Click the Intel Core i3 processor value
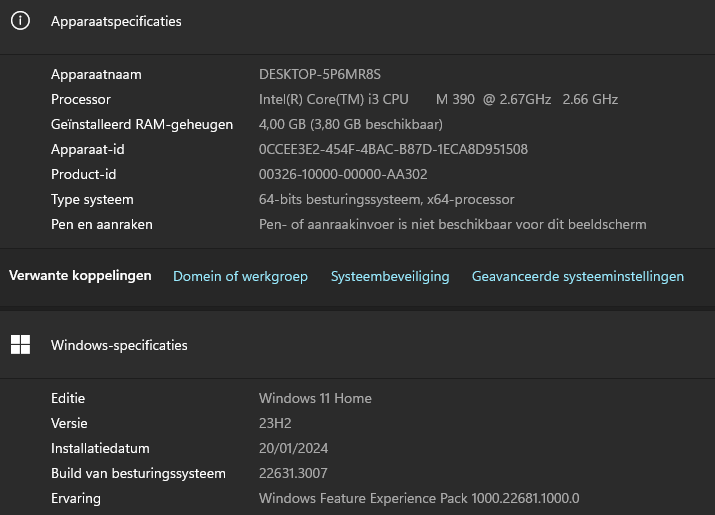The height and width of the screenshot is (515, 715). click(x=438, y=99)
